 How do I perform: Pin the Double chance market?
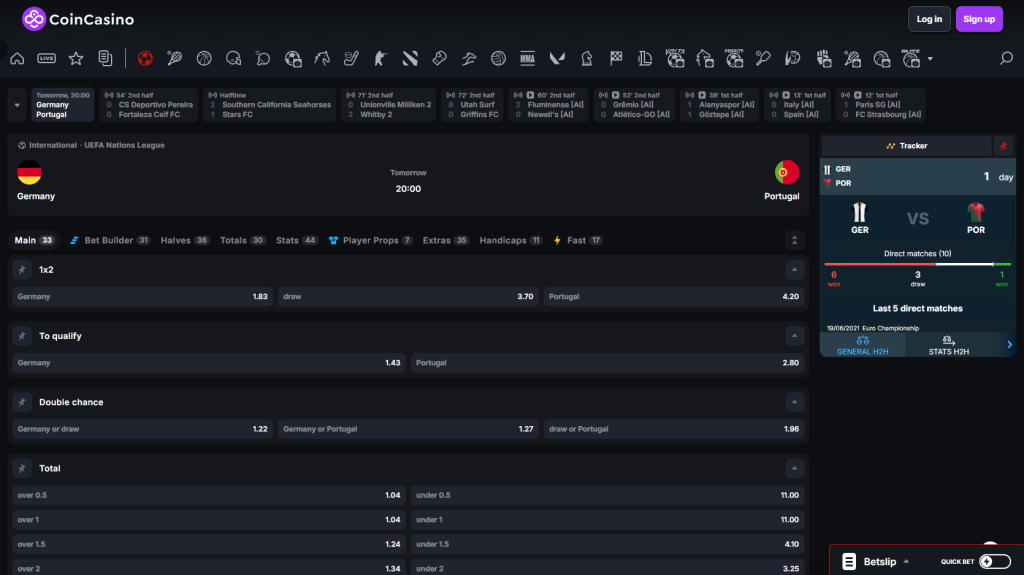click(22, 402)
